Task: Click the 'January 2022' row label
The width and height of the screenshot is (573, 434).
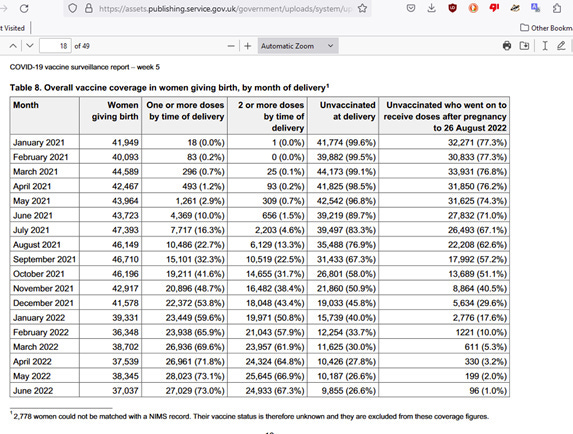Action: click(39, 318)
